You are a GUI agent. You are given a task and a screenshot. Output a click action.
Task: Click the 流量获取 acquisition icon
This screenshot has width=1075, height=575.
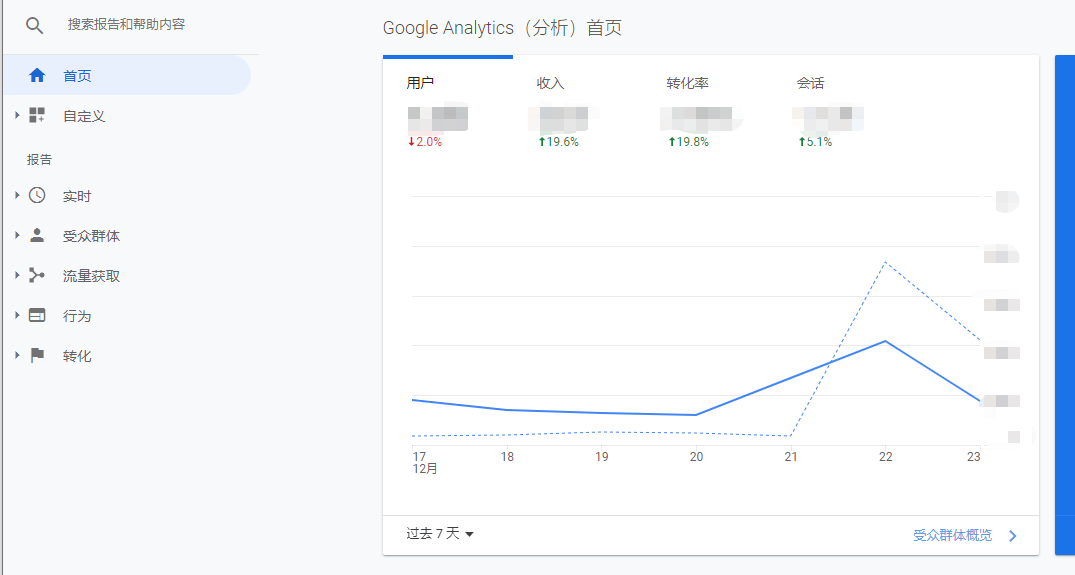click(37, 275)
